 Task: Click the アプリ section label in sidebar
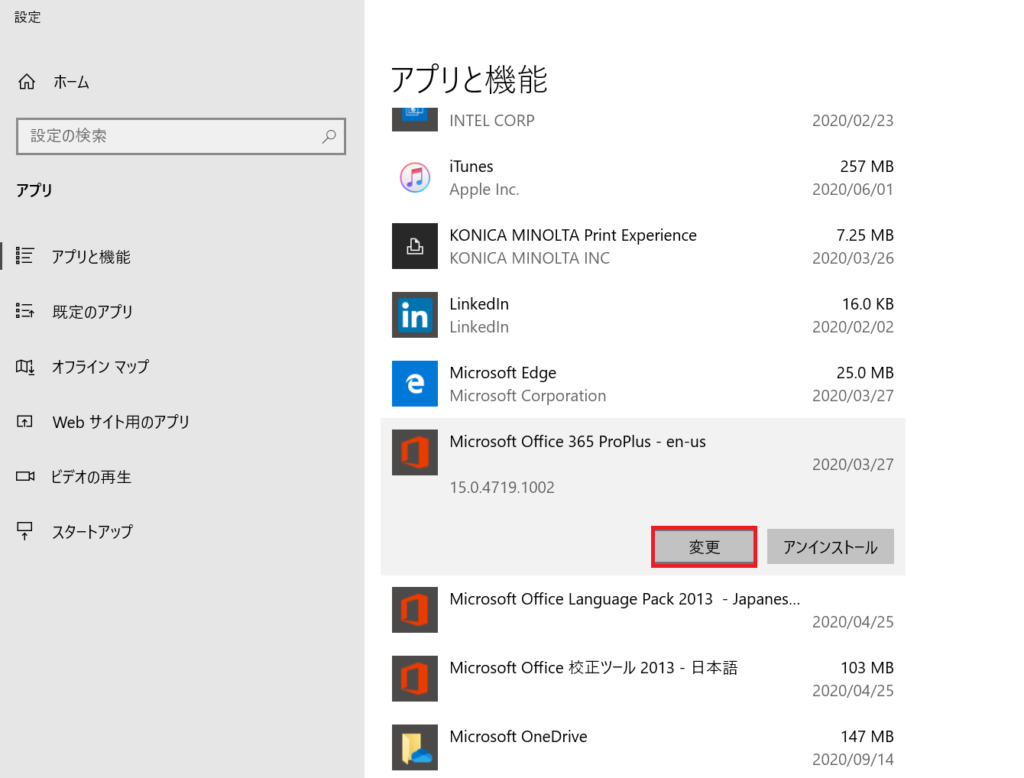pyautogui.click(x=34, y=190)
